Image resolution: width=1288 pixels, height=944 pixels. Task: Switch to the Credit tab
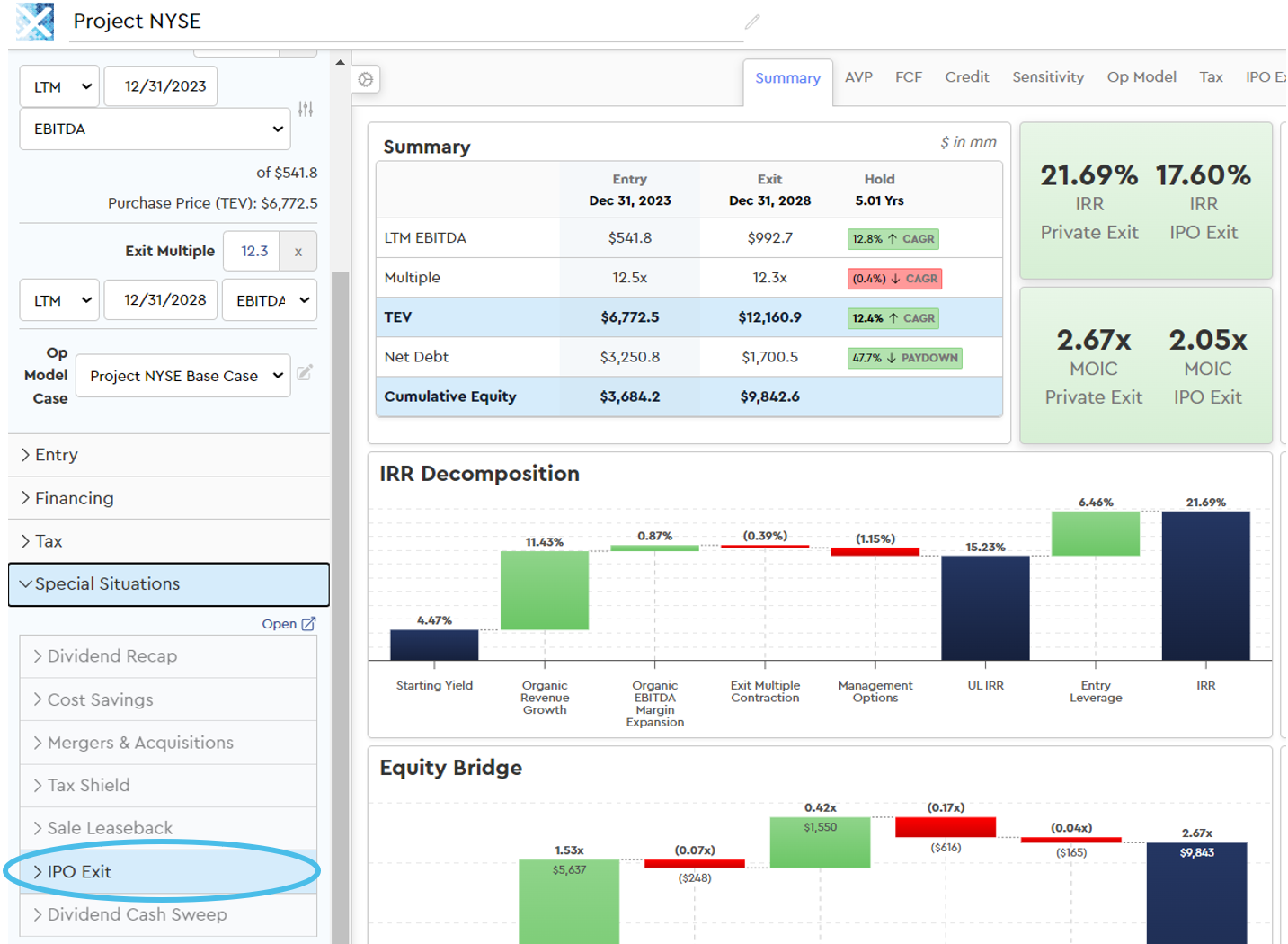(x=967, y=77)
